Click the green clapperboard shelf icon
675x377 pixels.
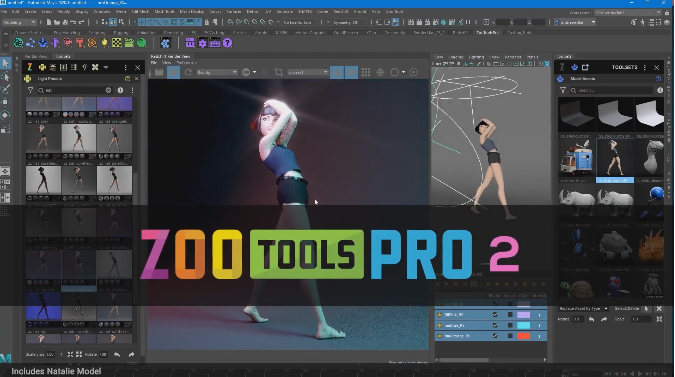pyautogui.click(x=129, y=43)
